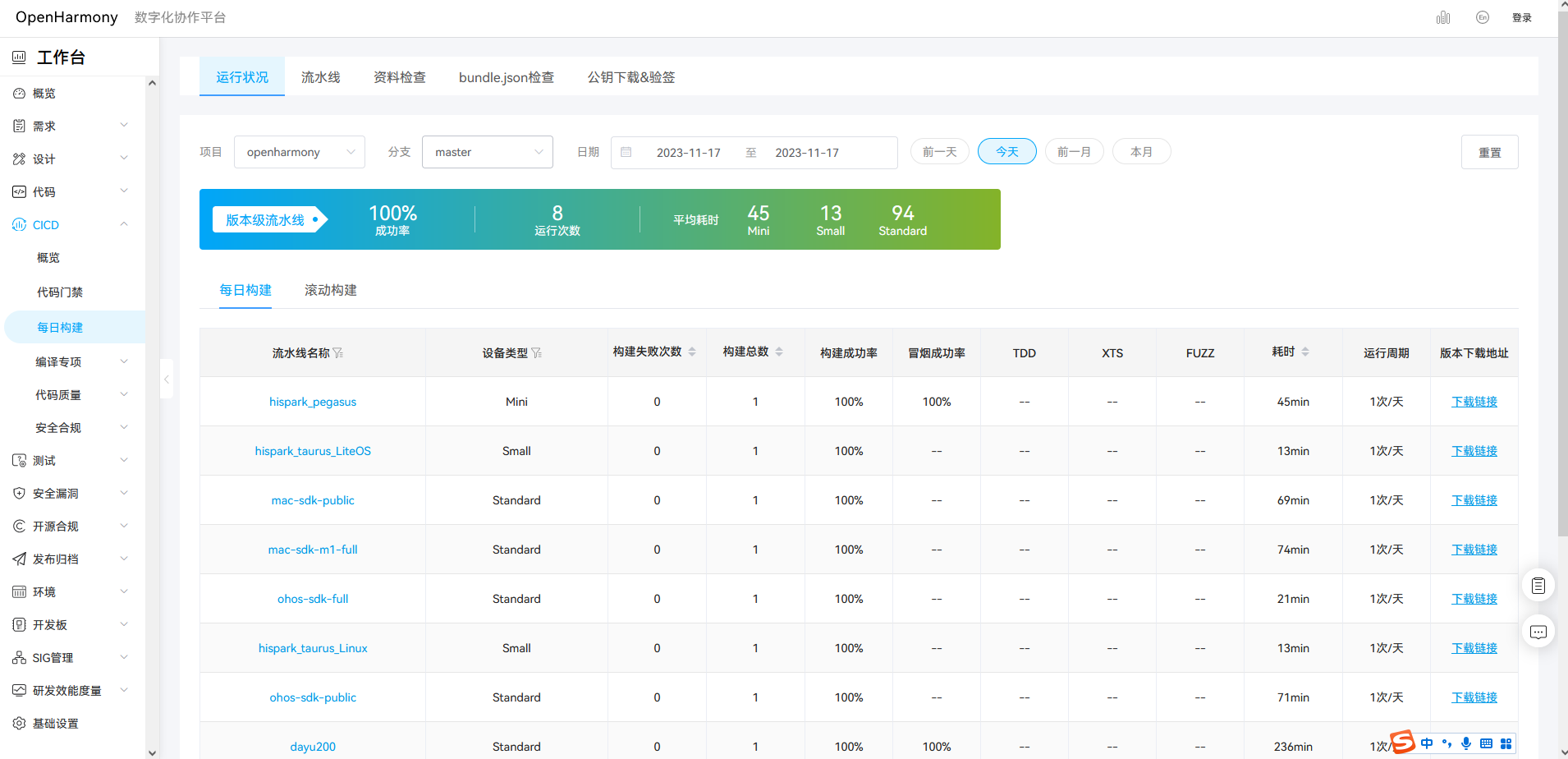Open Sogou soft keyboard icon
Viewport: 1568px width, 759px height.
pyautogui.click(x=1486, y=743)
